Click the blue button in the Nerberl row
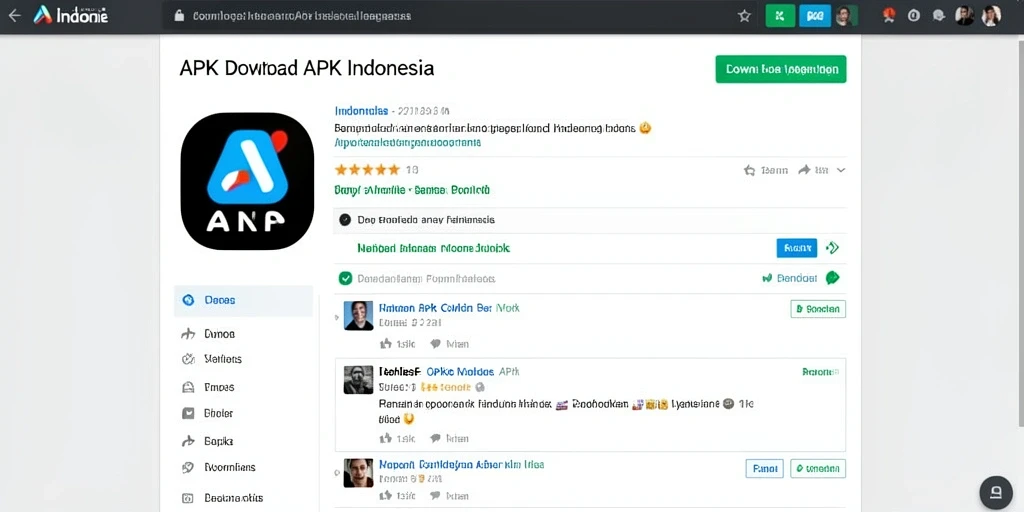Screen dimensions: 1024x512 [x=797, y=248]
